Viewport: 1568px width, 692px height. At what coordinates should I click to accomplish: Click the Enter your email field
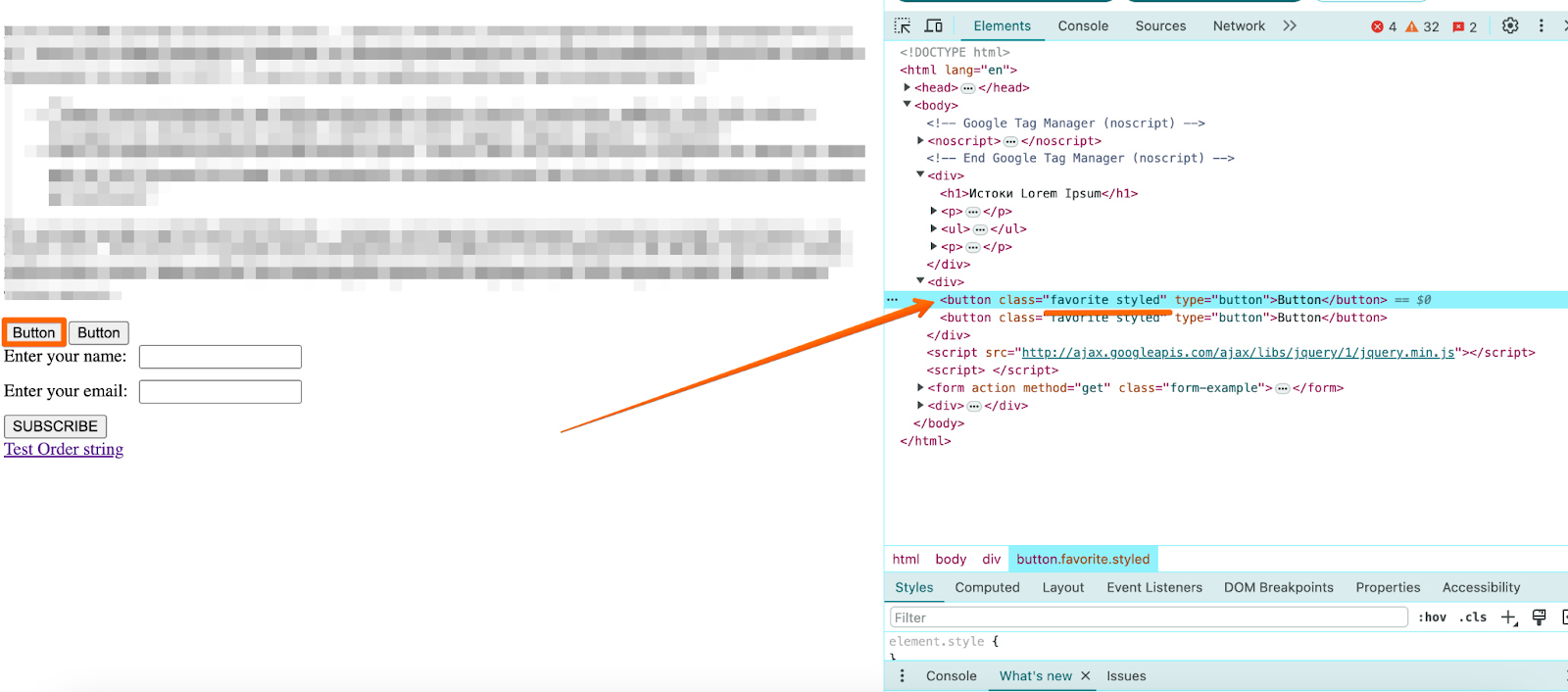[x=220, y=392]
